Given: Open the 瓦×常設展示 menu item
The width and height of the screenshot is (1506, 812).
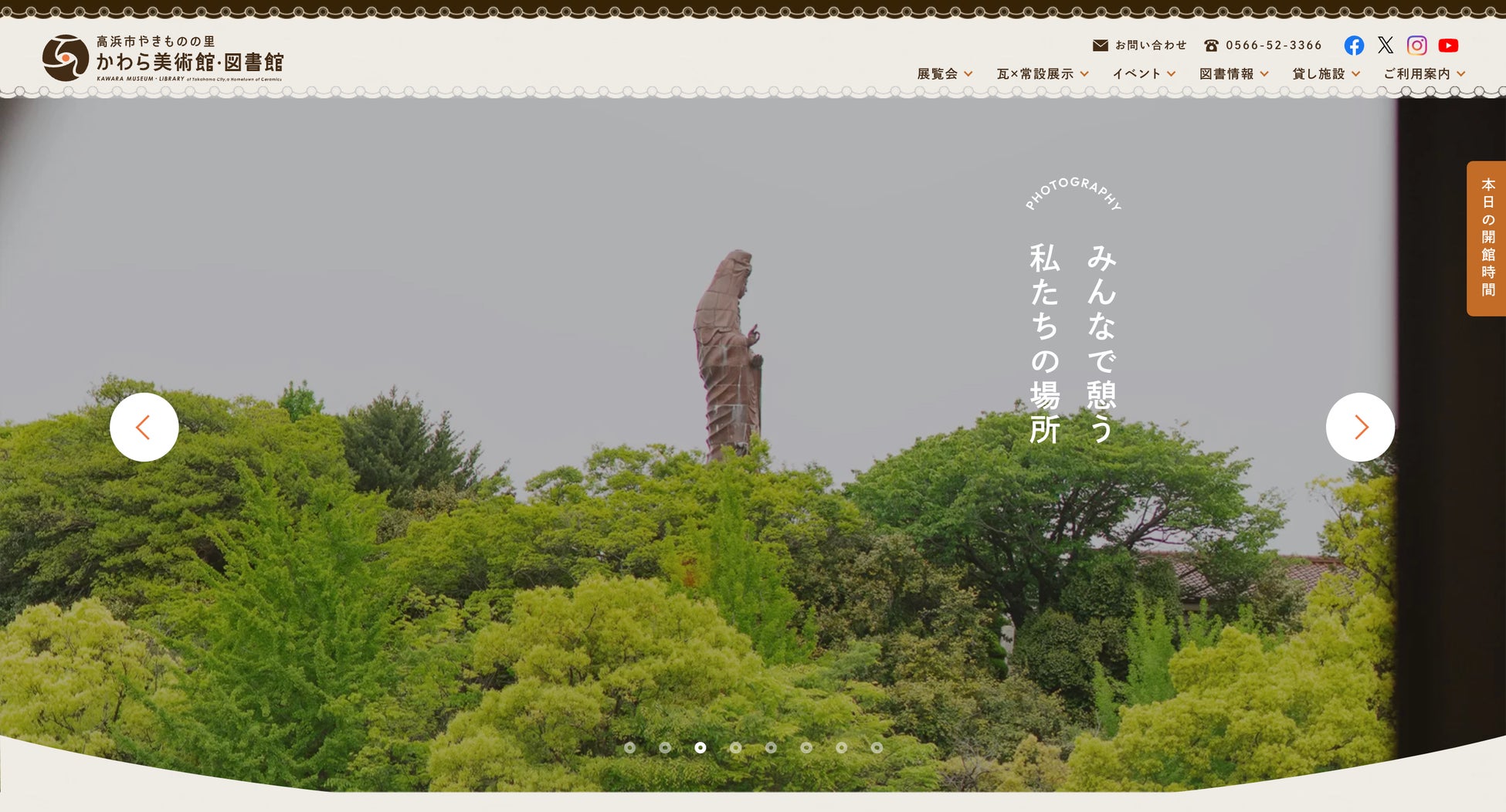Looking at the screenshot, I should 1035,74.
